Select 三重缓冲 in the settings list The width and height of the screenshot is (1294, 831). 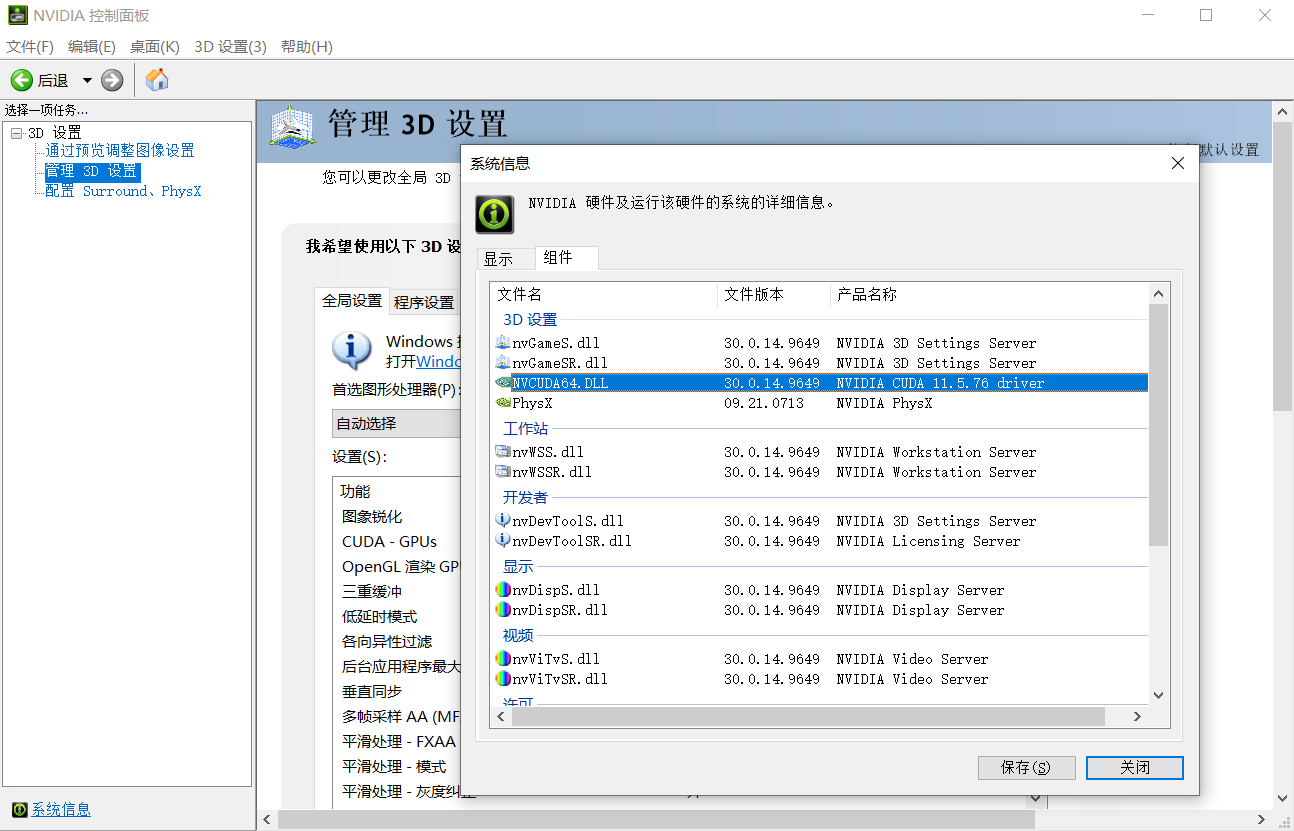pos(372,592)
